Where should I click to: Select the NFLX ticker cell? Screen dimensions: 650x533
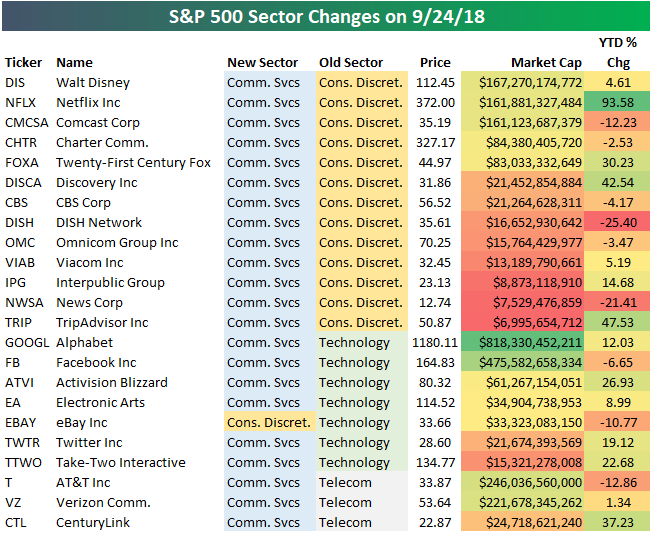(22, 102)
